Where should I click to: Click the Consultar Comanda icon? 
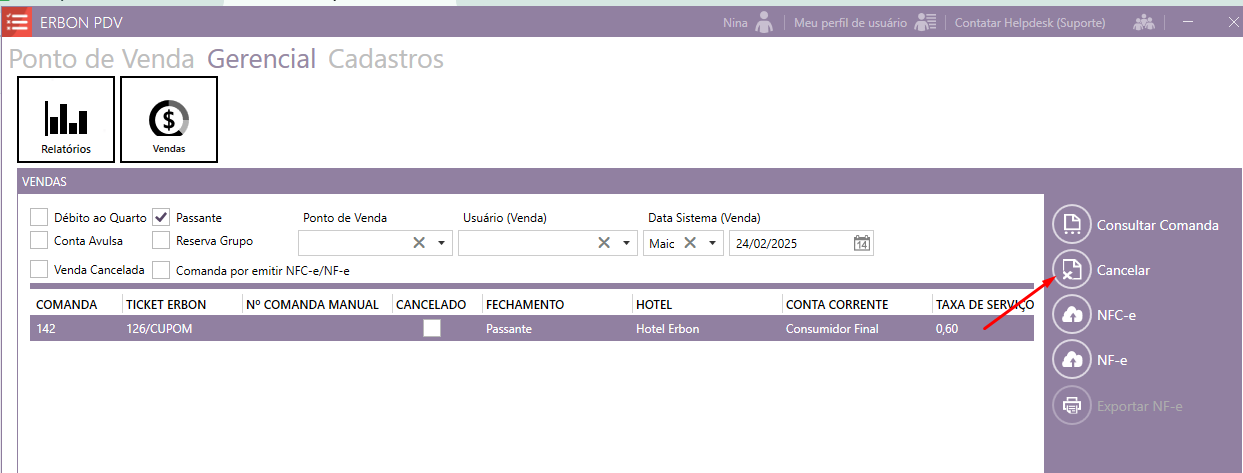tap(1071, 224)
